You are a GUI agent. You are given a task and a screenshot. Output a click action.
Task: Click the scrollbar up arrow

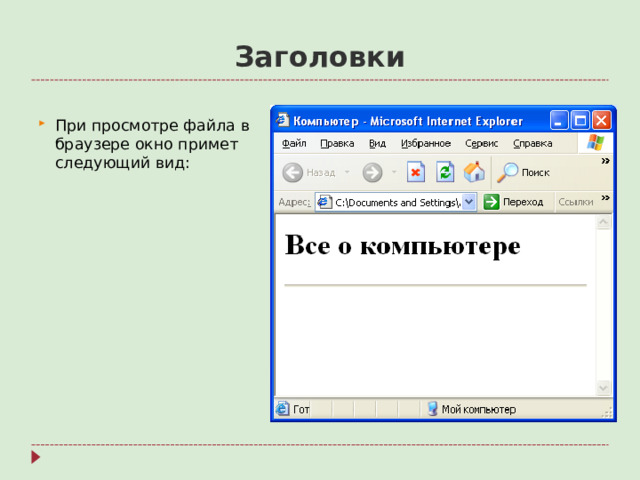coord(604,222)
